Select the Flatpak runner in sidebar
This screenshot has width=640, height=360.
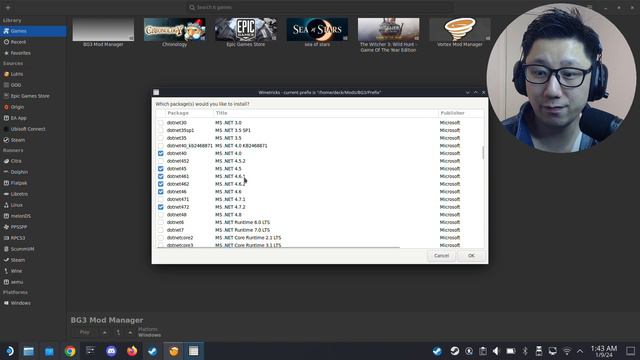point(33,183)
